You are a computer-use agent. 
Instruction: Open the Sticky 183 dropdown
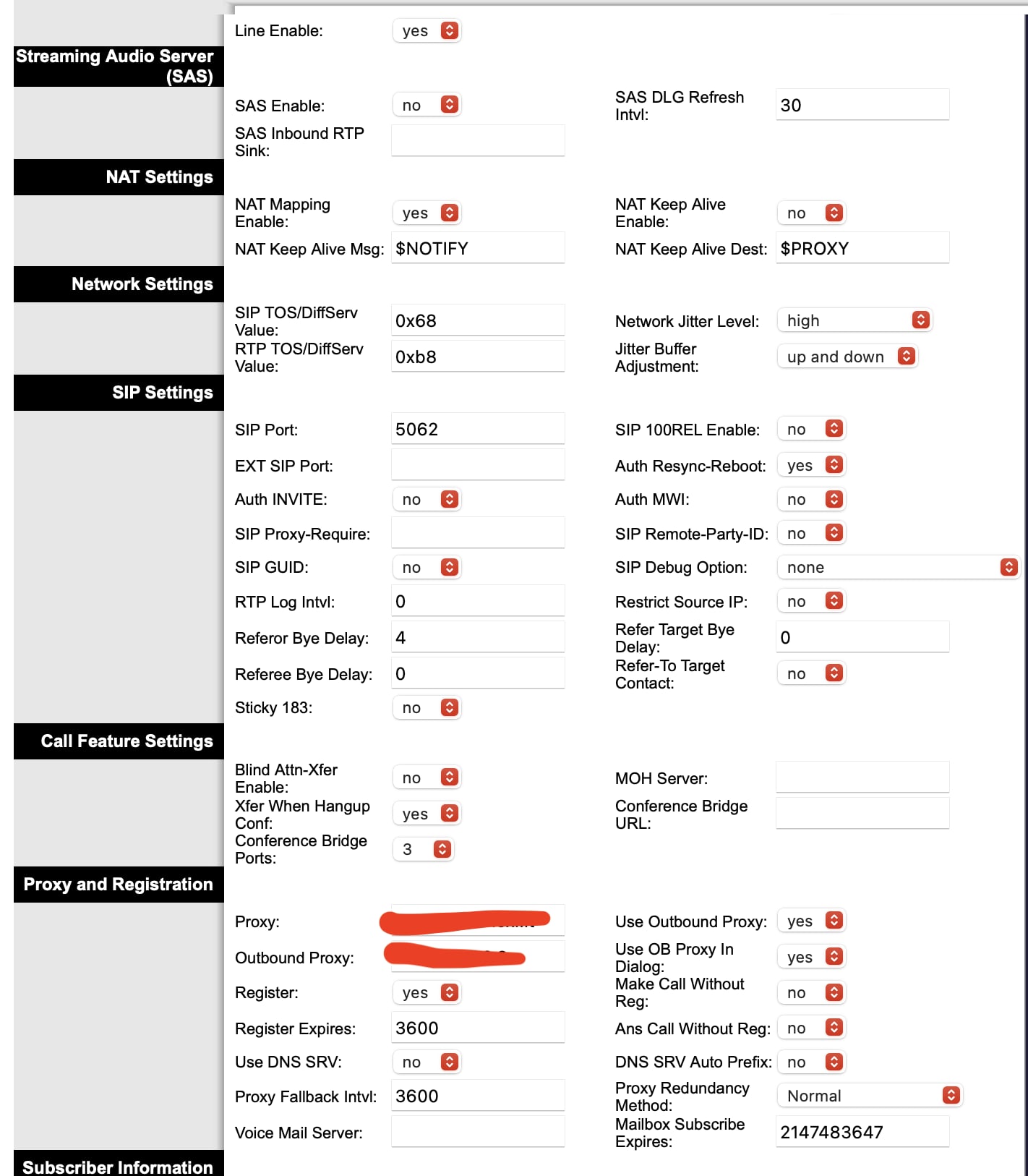[x=427, y=707]
